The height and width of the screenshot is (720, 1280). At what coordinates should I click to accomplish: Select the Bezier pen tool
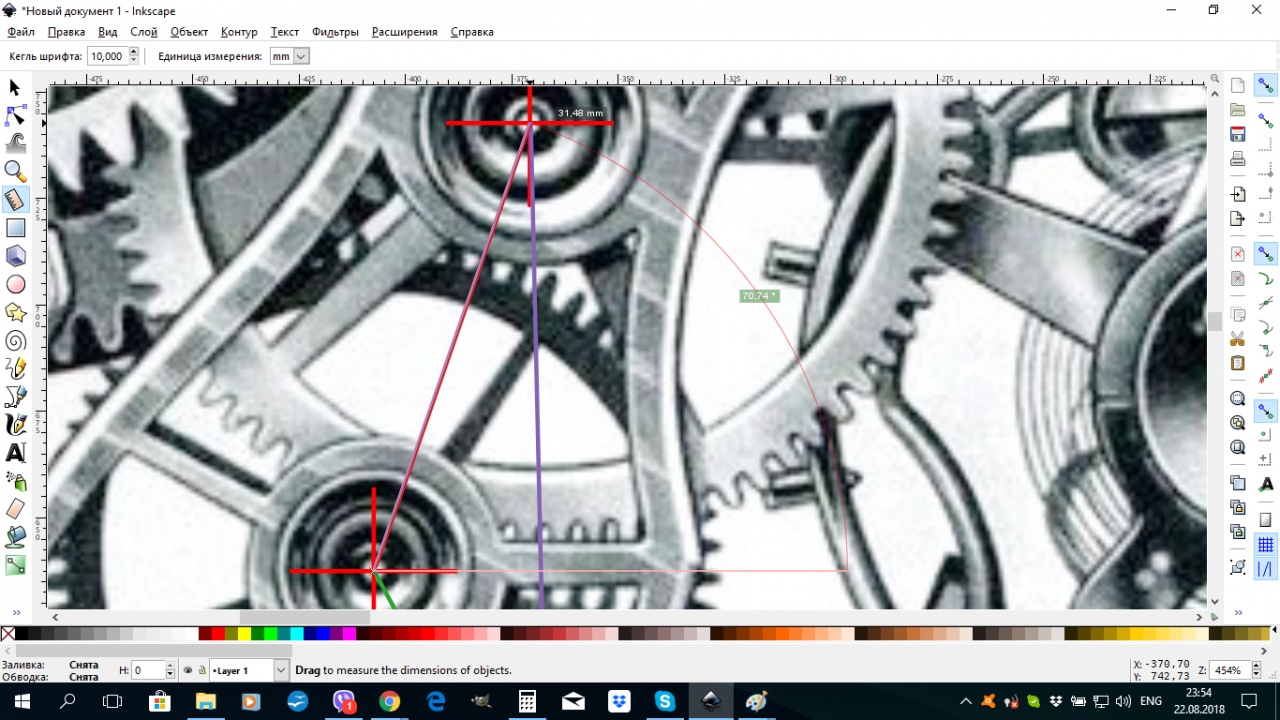point(15,397)
